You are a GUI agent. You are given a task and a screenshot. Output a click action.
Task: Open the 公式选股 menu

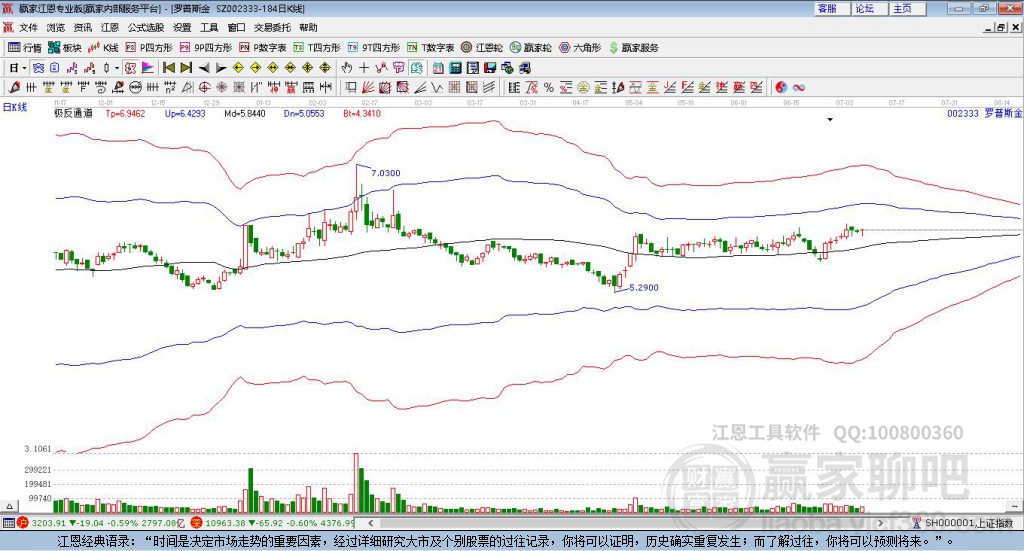tap(146, 27)
